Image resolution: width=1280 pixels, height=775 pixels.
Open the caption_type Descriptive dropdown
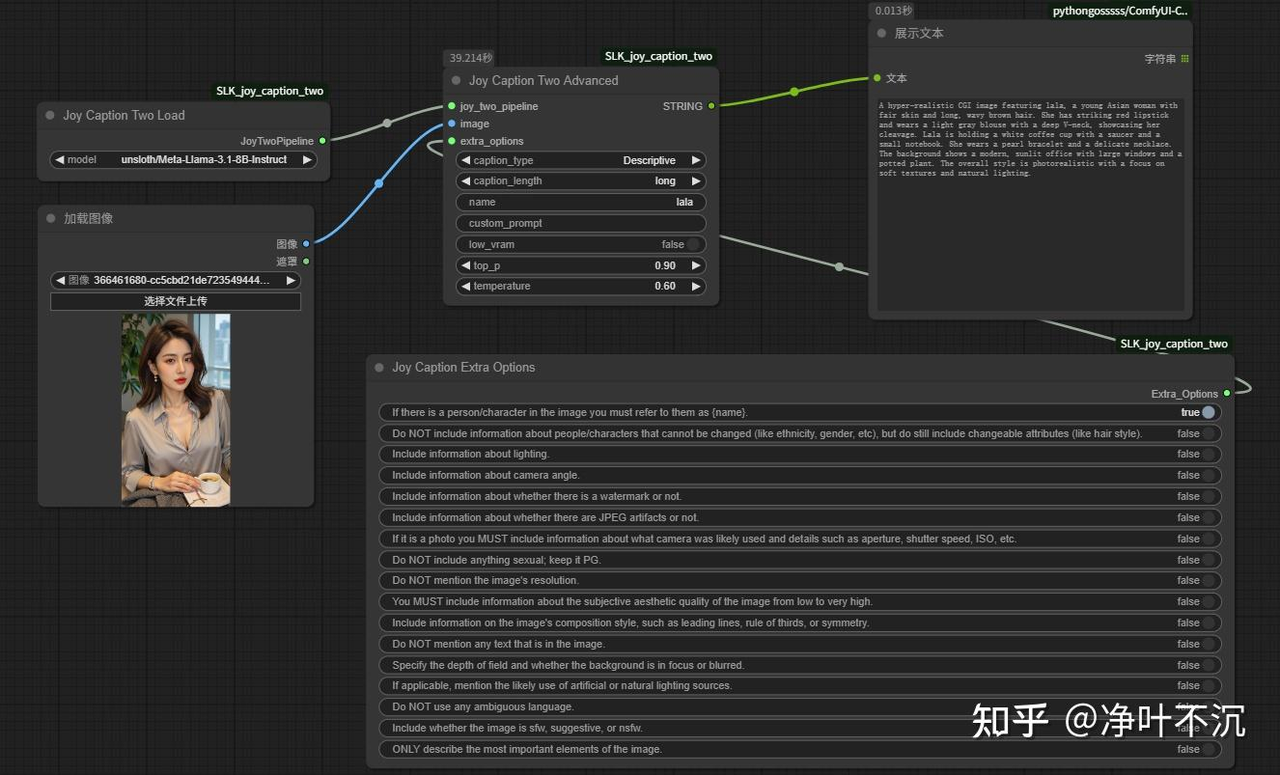tap(580, 160)
